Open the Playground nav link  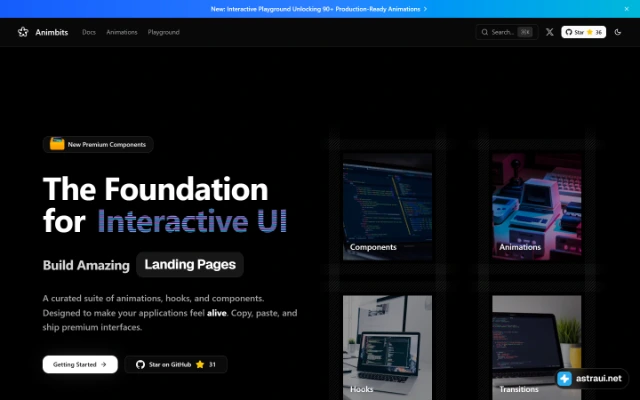[163, 32]
